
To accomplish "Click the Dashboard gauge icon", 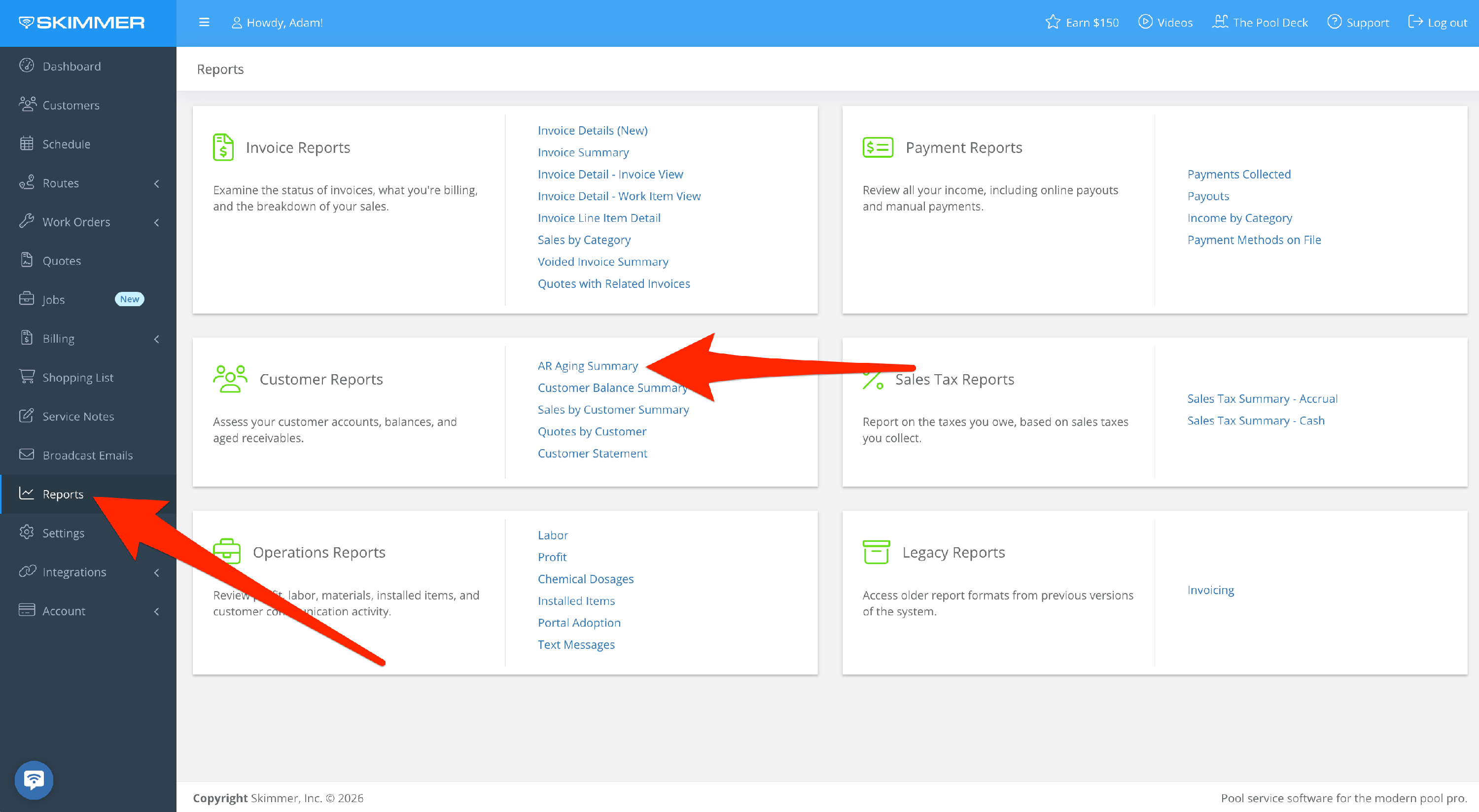I will point(27,66).
